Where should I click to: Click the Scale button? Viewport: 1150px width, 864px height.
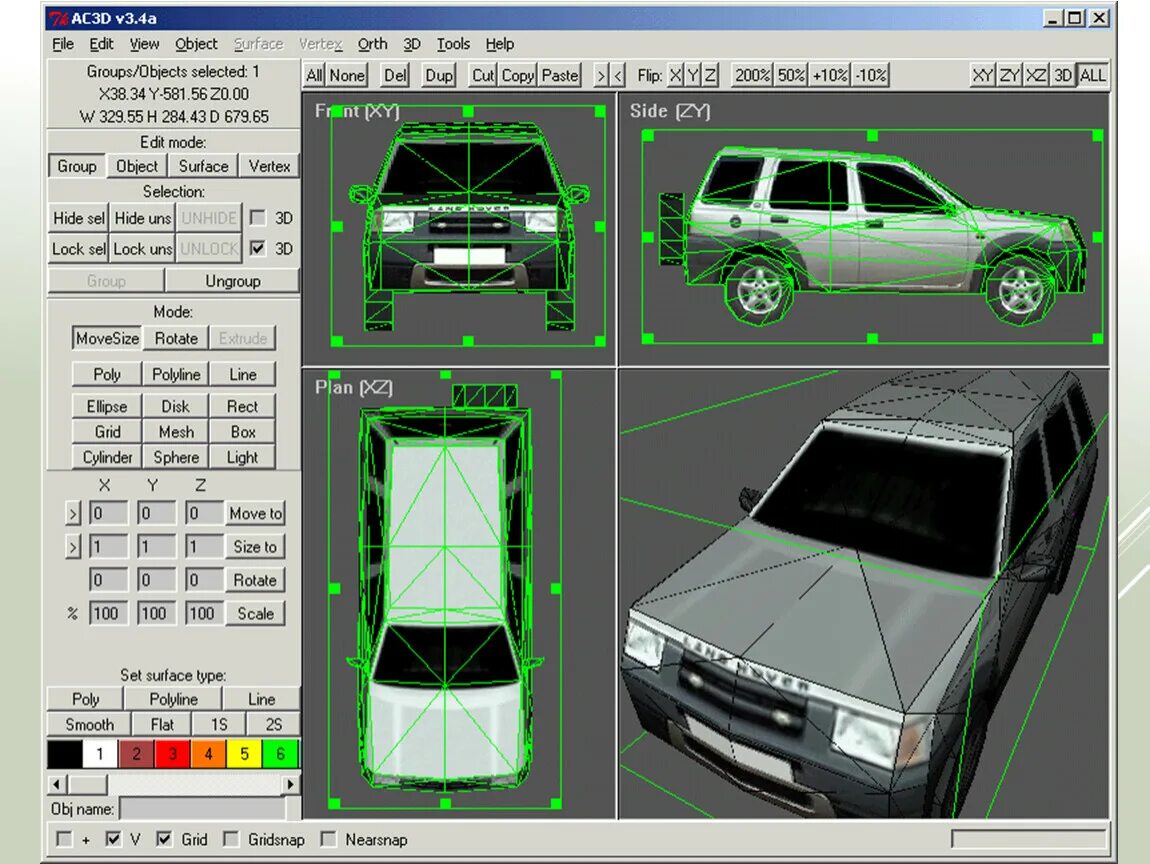coord(255,614)
